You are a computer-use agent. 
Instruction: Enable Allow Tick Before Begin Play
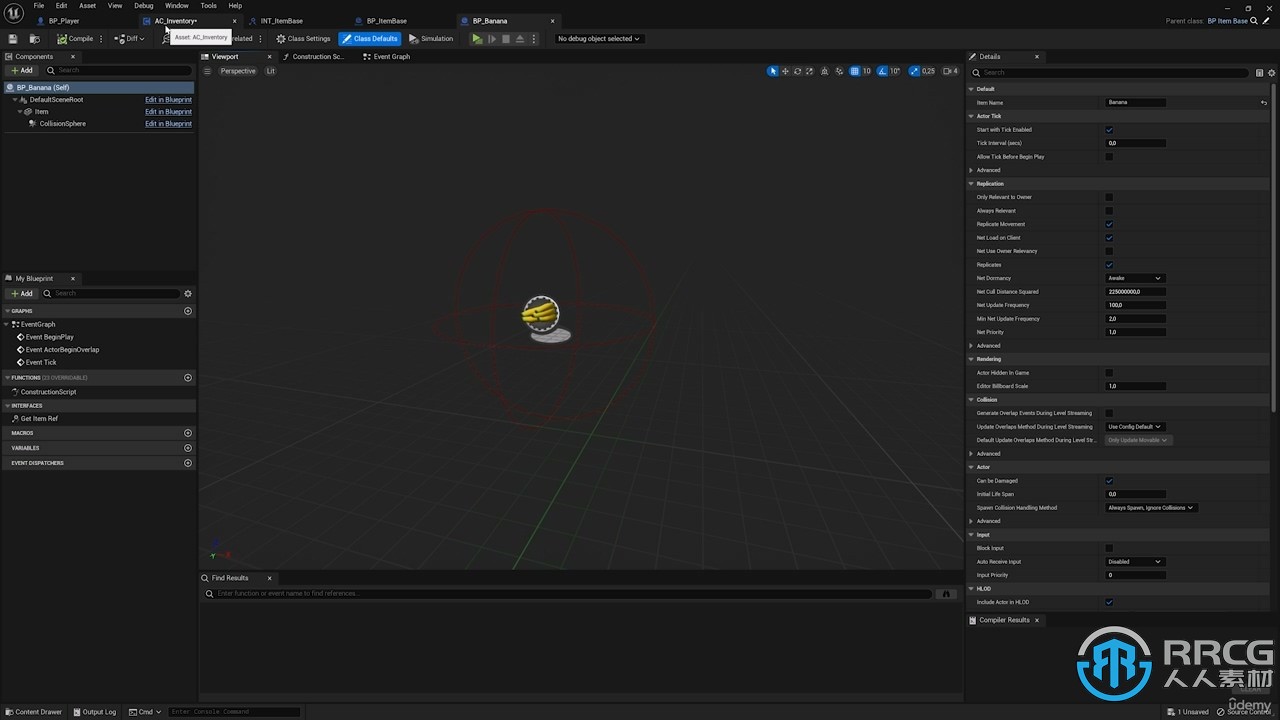point(1109,157)
